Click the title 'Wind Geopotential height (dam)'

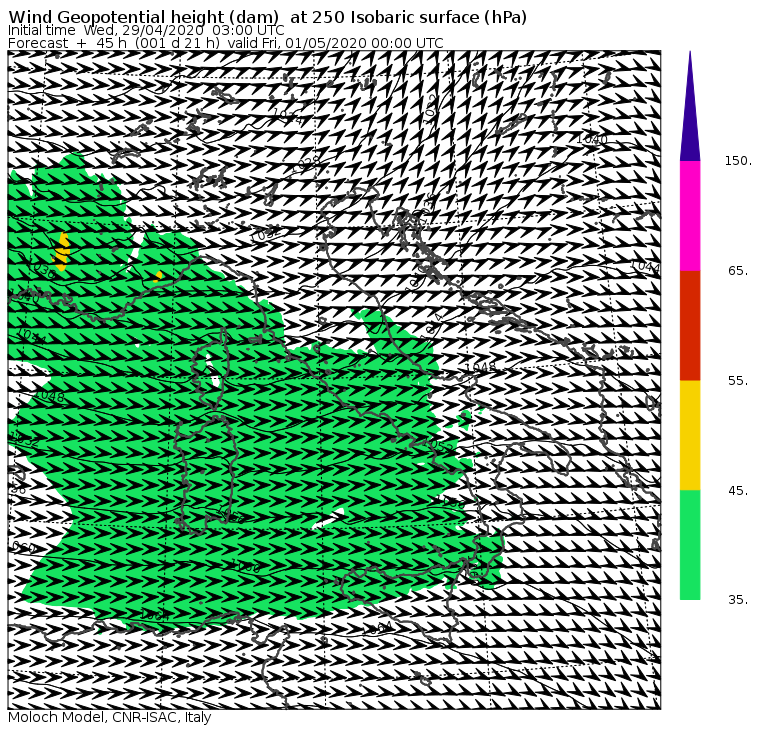(143, 17)
